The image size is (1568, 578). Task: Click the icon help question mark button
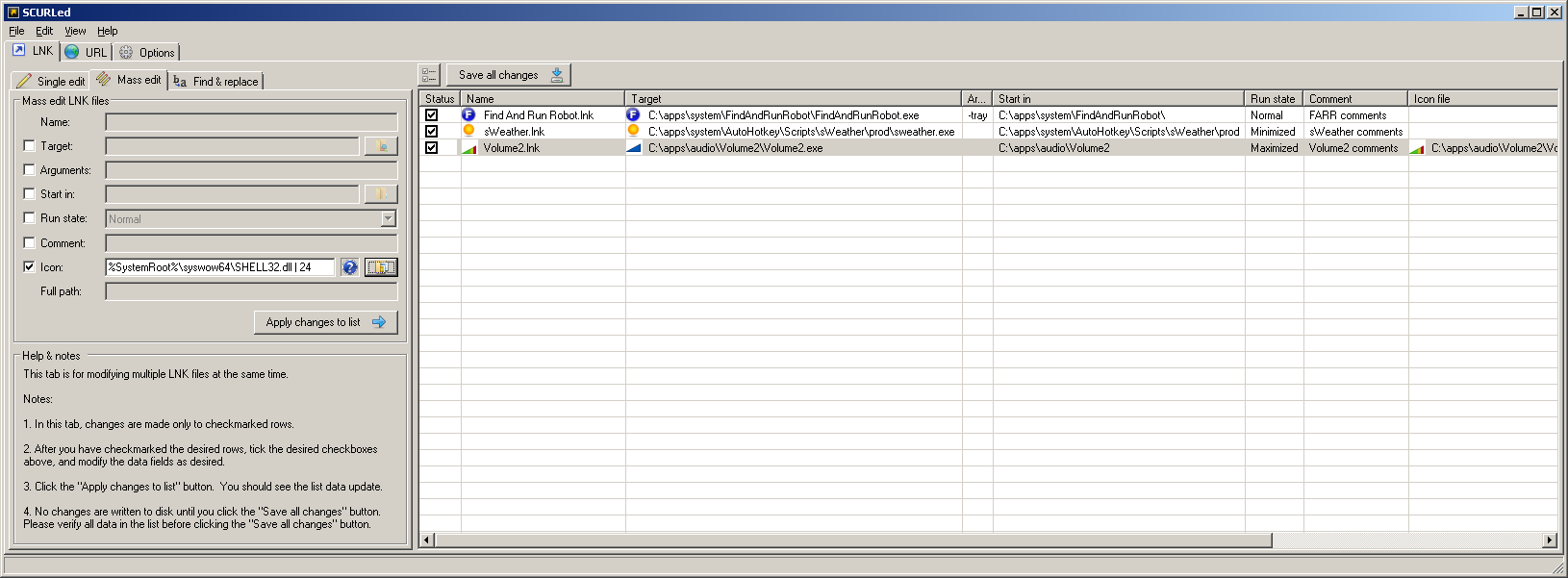click(x=350, y=267)
